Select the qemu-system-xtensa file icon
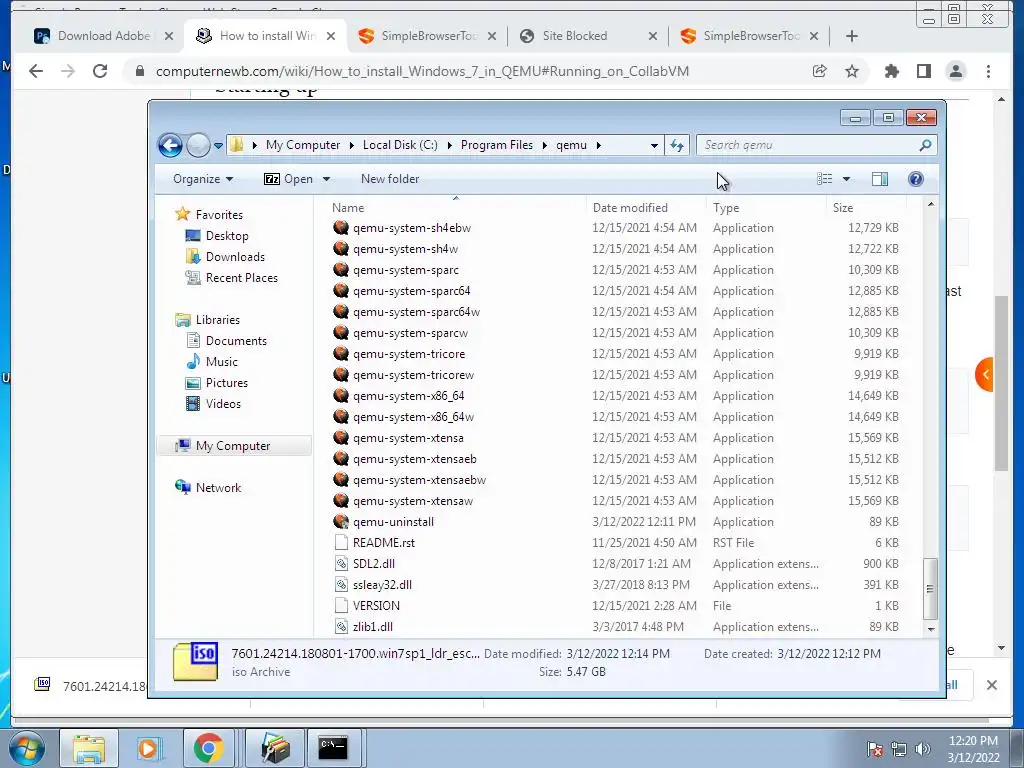1024x768 pixels. [341, 438]
